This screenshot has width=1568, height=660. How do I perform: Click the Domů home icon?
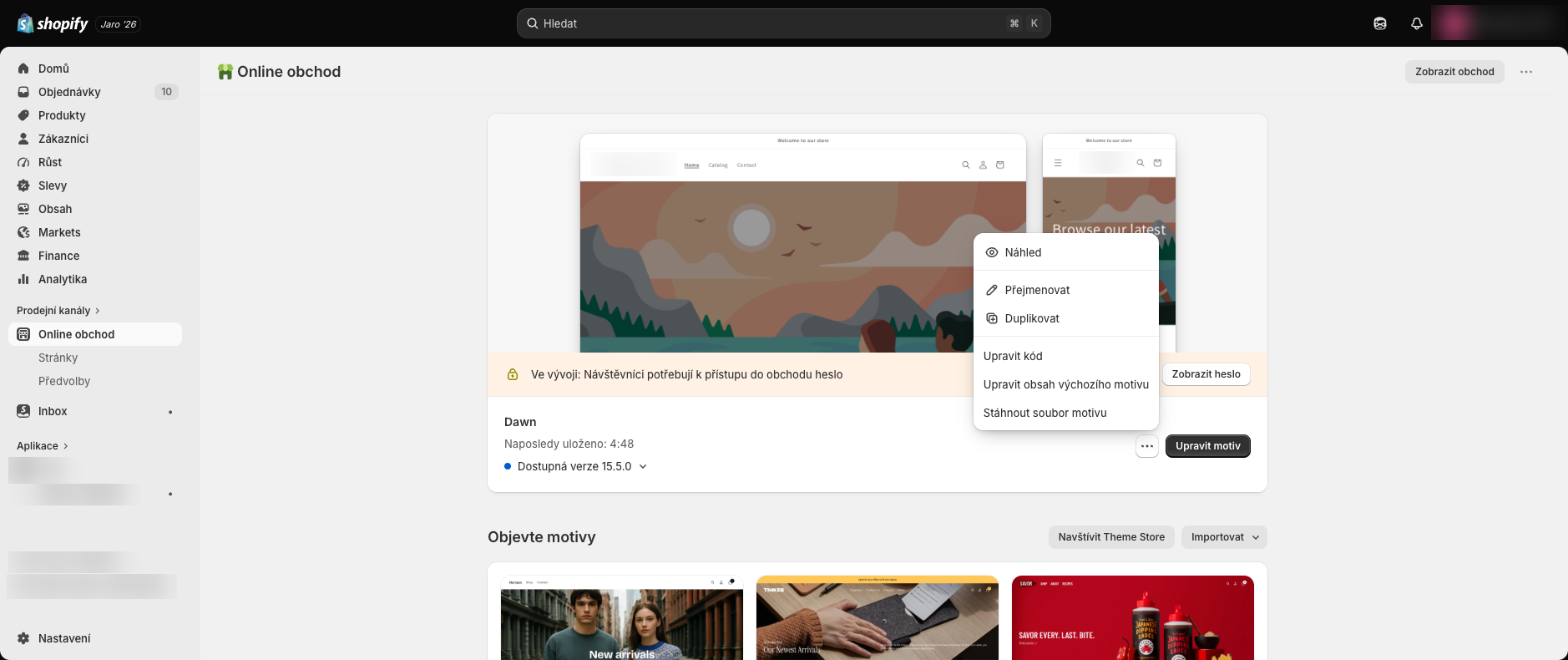(23, 69)
